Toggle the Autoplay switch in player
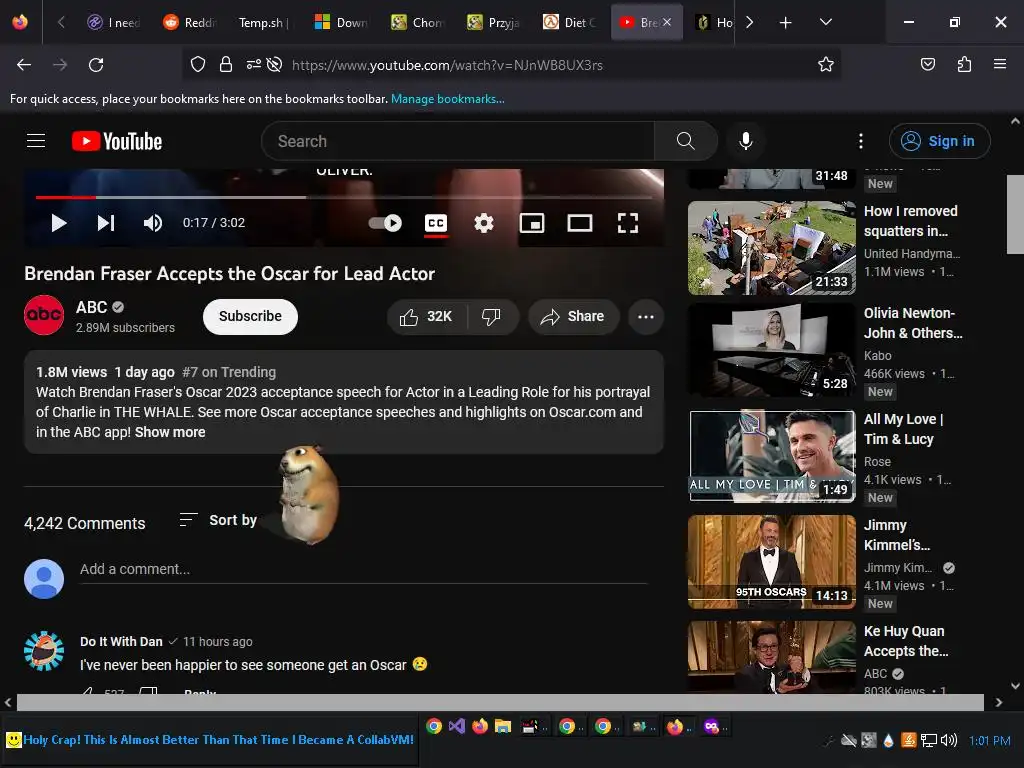The image size is (1024, 768). [x=385, y=223]
